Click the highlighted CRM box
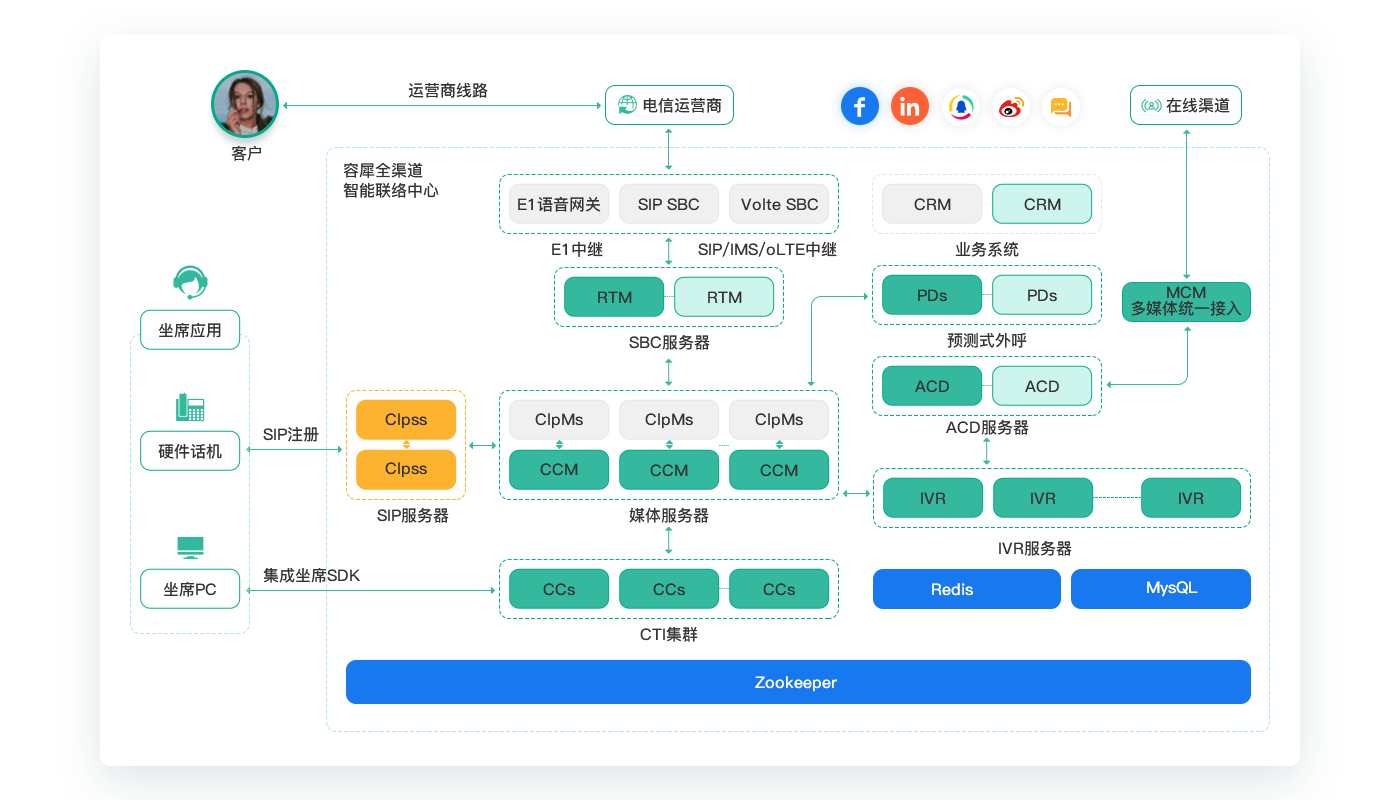This screenshot has height=800, width=1400. coord(1042,203)
